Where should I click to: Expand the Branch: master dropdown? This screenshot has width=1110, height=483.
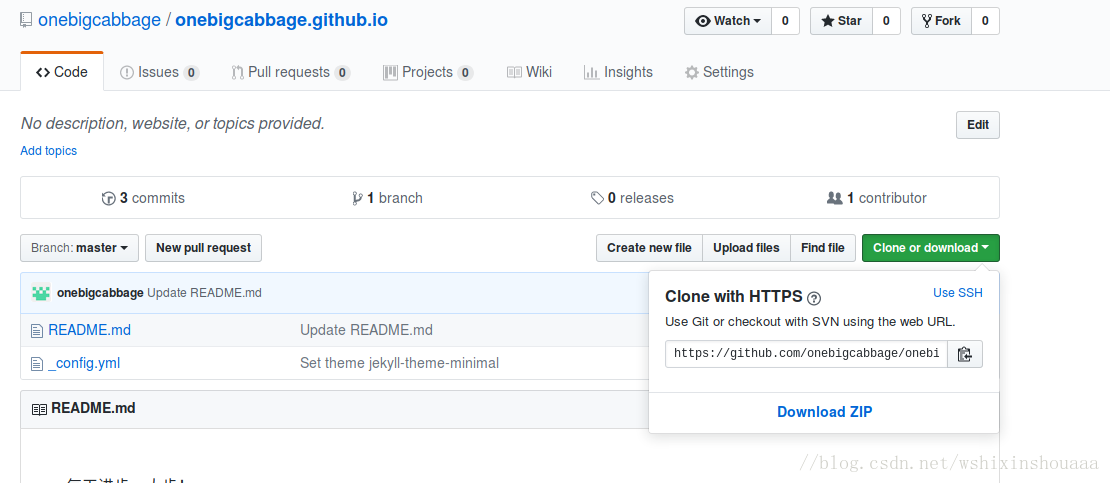point(80,248)
